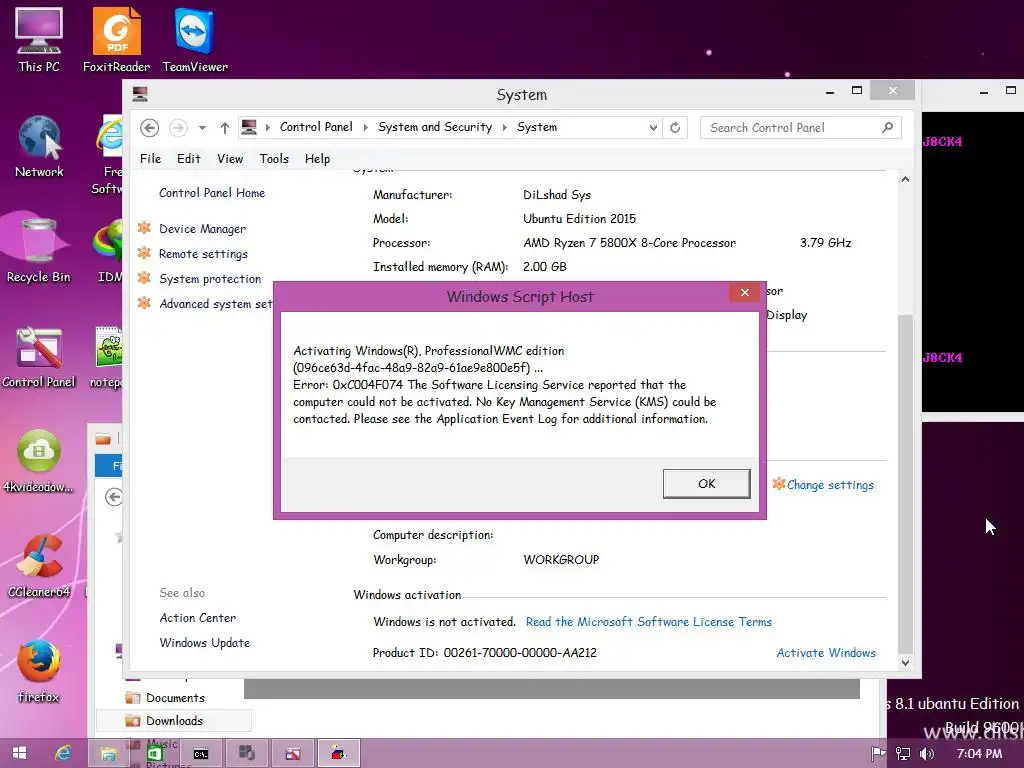Launch 4kvideodownloader desktop icon
The image size is (1024, 768).
39,461
